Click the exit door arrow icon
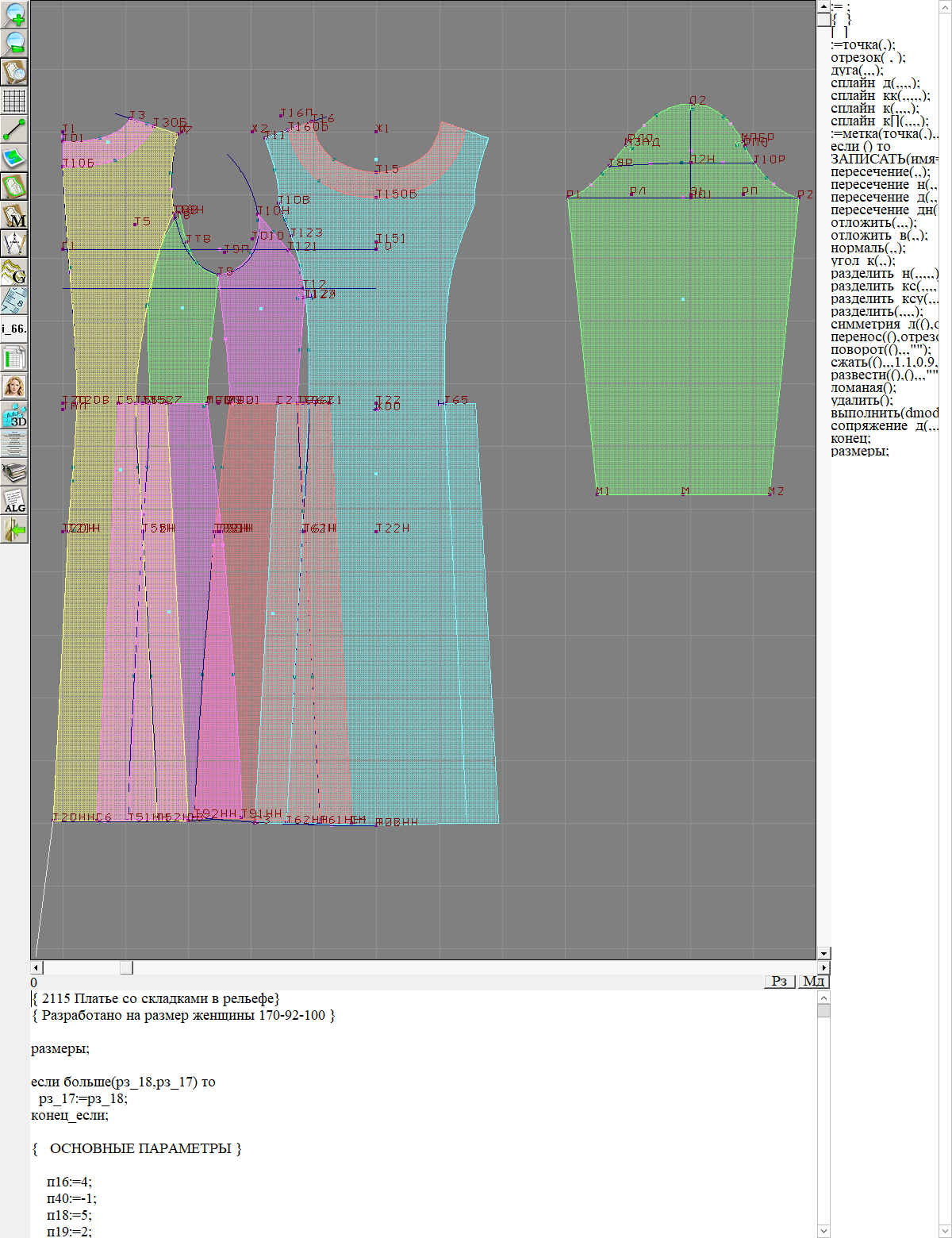The width and height of the screenshot is (952, 1238). tap(14, 529)
